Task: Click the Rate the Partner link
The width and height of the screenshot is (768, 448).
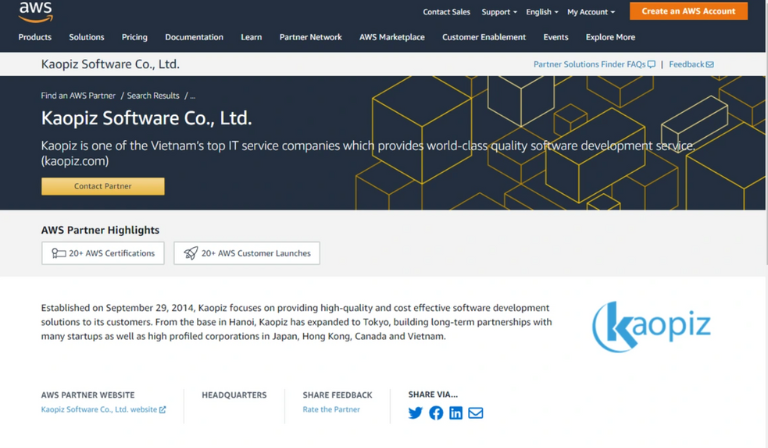Action: [331, 409]
